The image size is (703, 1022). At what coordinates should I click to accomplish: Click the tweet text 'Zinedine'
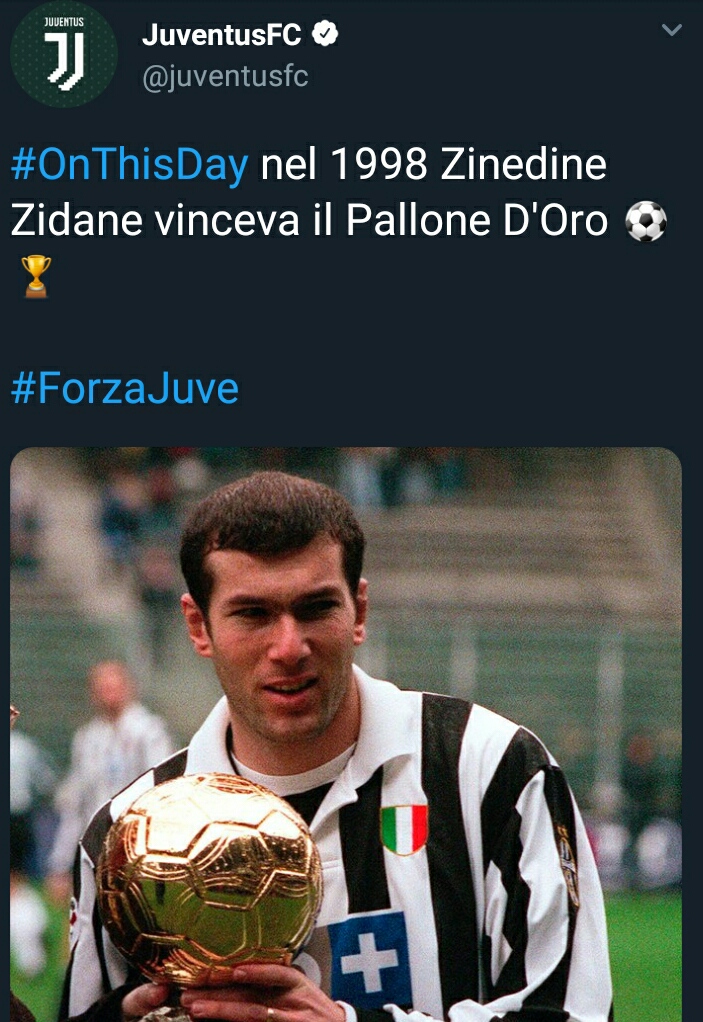(524, 164)
